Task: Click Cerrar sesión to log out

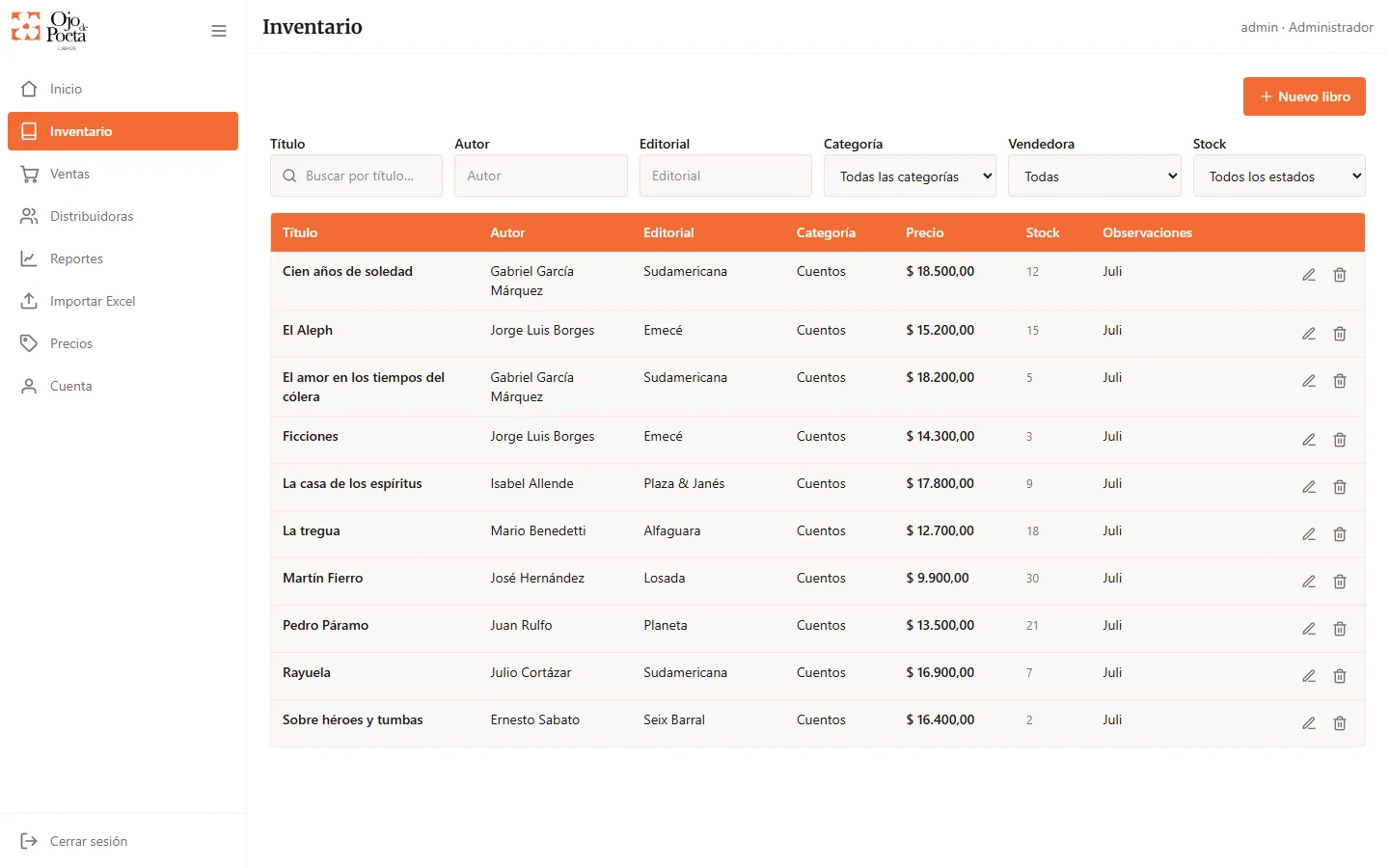Action: pos(123,841)
